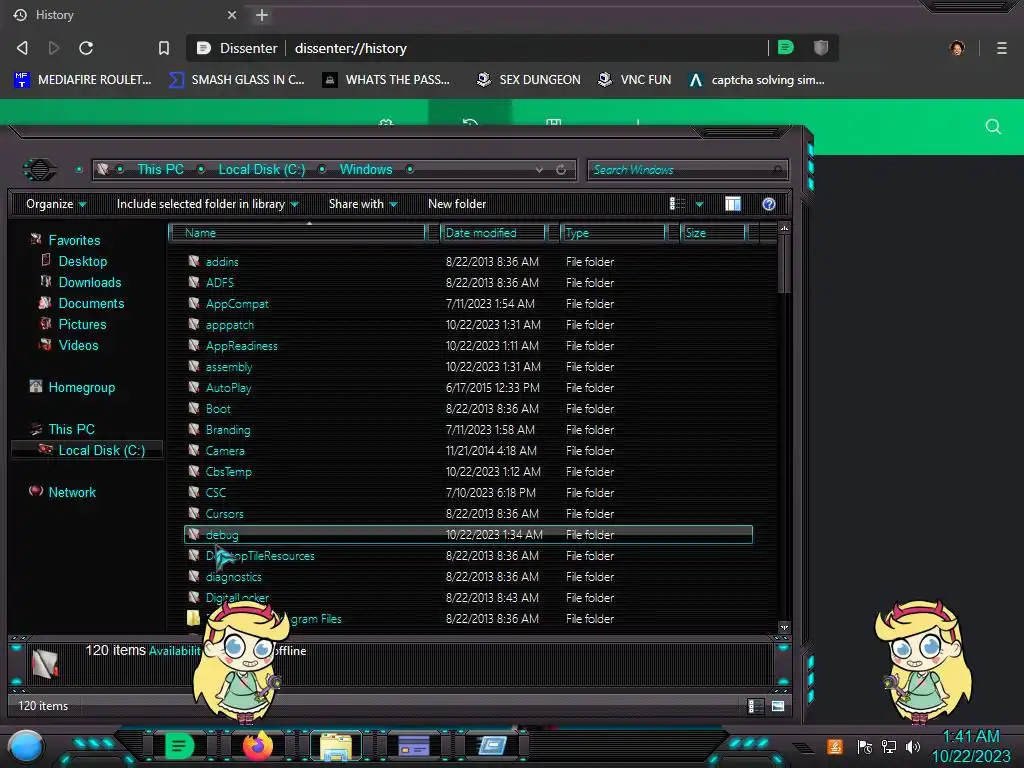Open more view options dropdown arrow
1024x768 pixels.
point(699,204)
